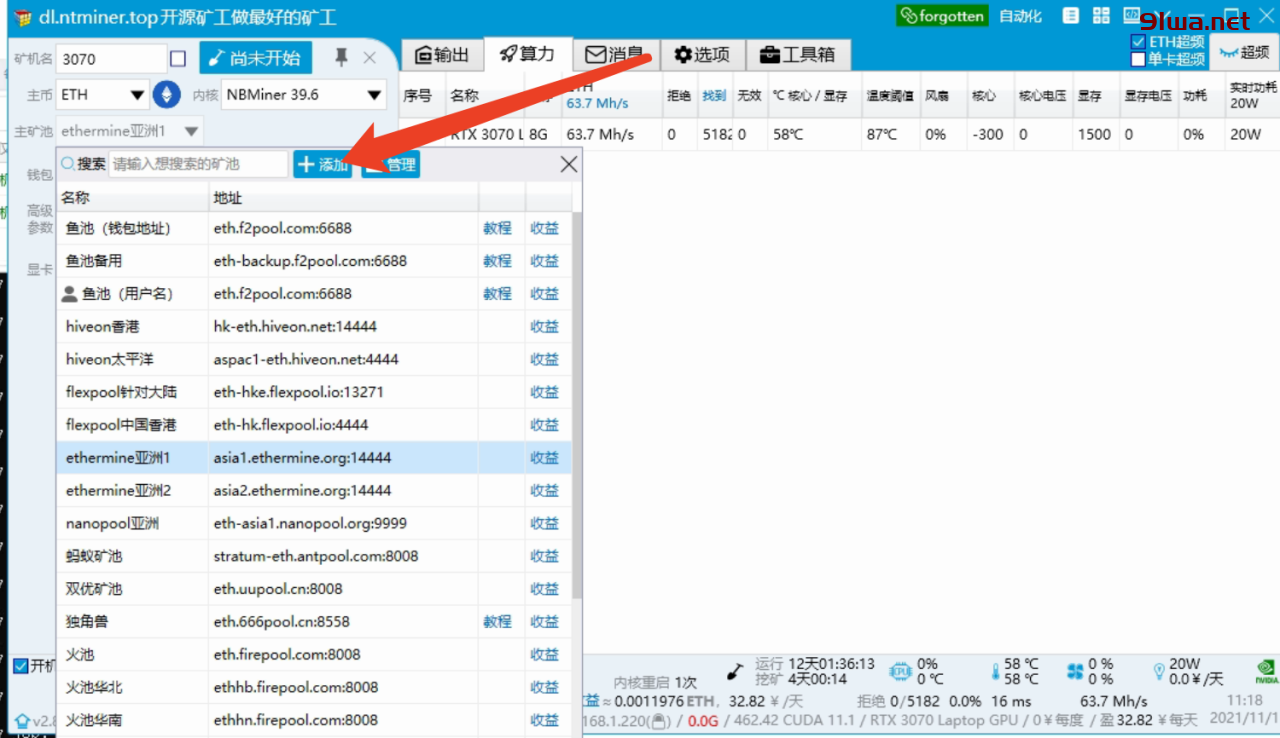Open 教程 link for 鱼池备用
This screenshot has height=738, width=1280.
click(x=497, y=261)
